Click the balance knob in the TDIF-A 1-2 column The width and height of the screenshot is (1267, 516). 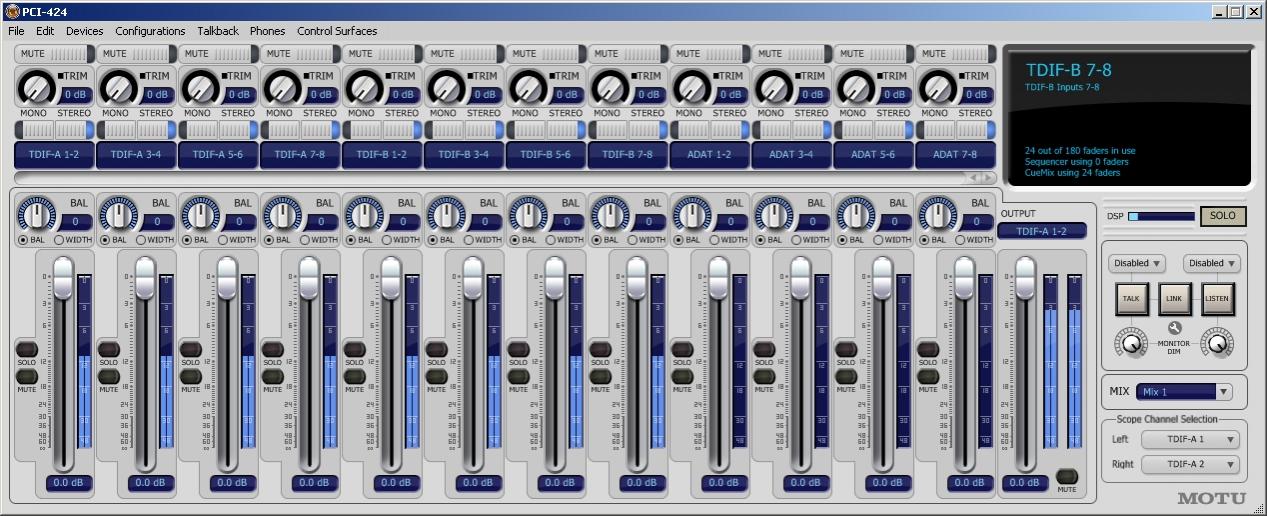click(x=36, y=214)
